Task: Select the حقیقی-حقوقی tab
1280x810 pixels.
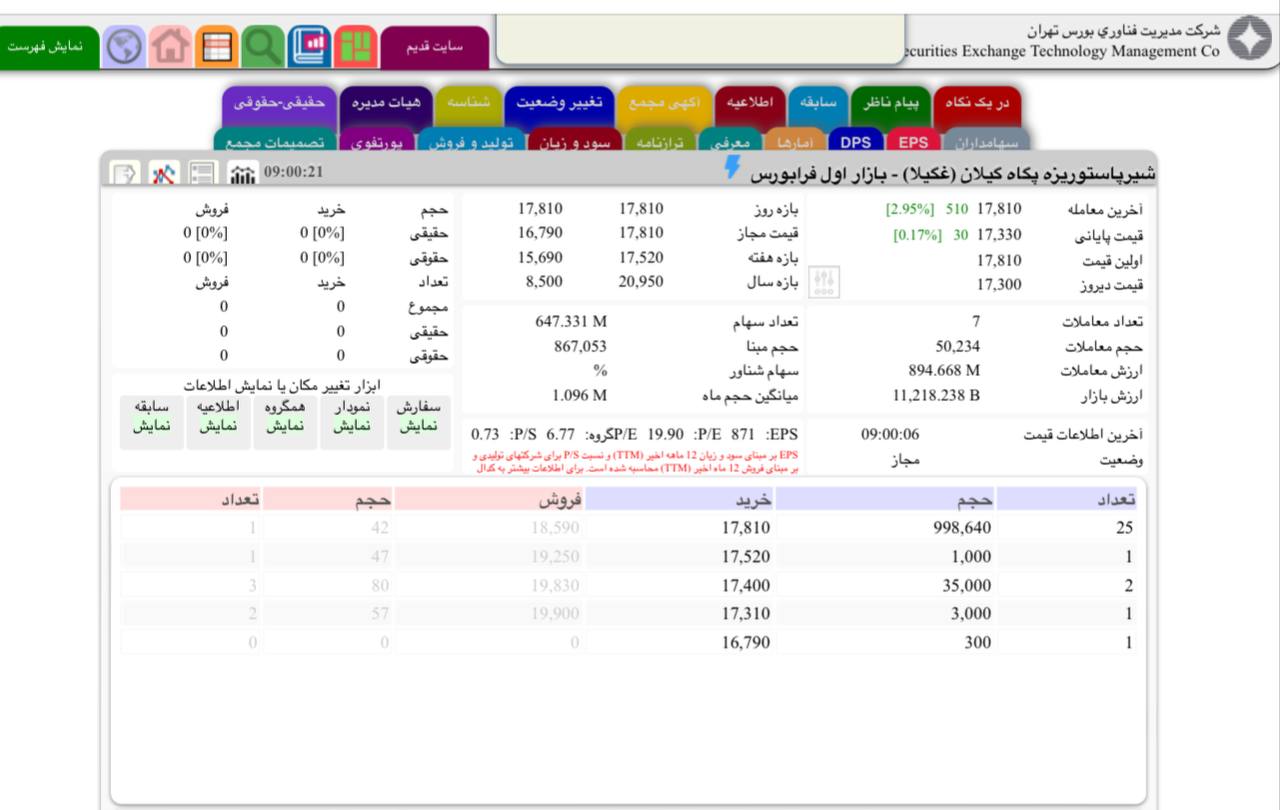Action: [x=280, y=104]
